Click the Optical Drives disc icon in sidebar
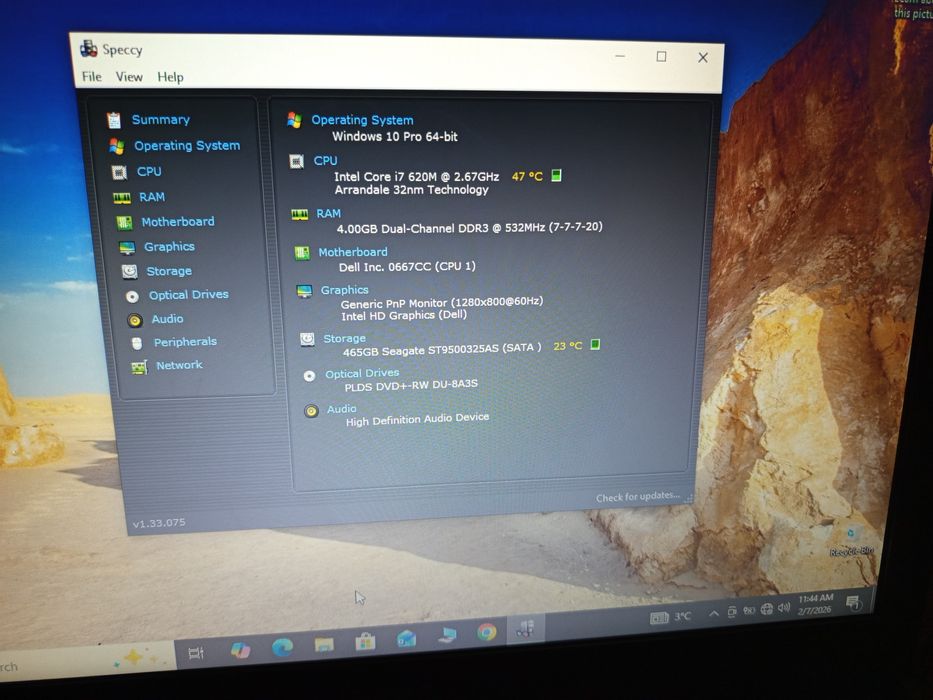This screenshot has height=700, width=933. 132,296
